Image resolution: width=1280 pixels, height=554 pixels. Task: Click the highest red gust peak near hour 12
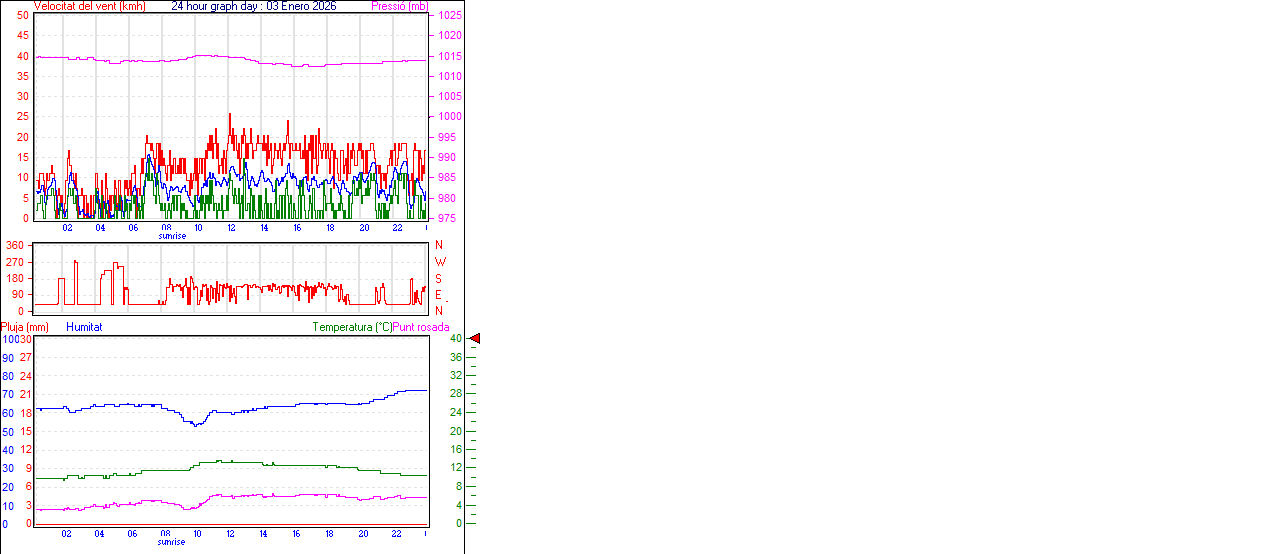tap(230, 115)
